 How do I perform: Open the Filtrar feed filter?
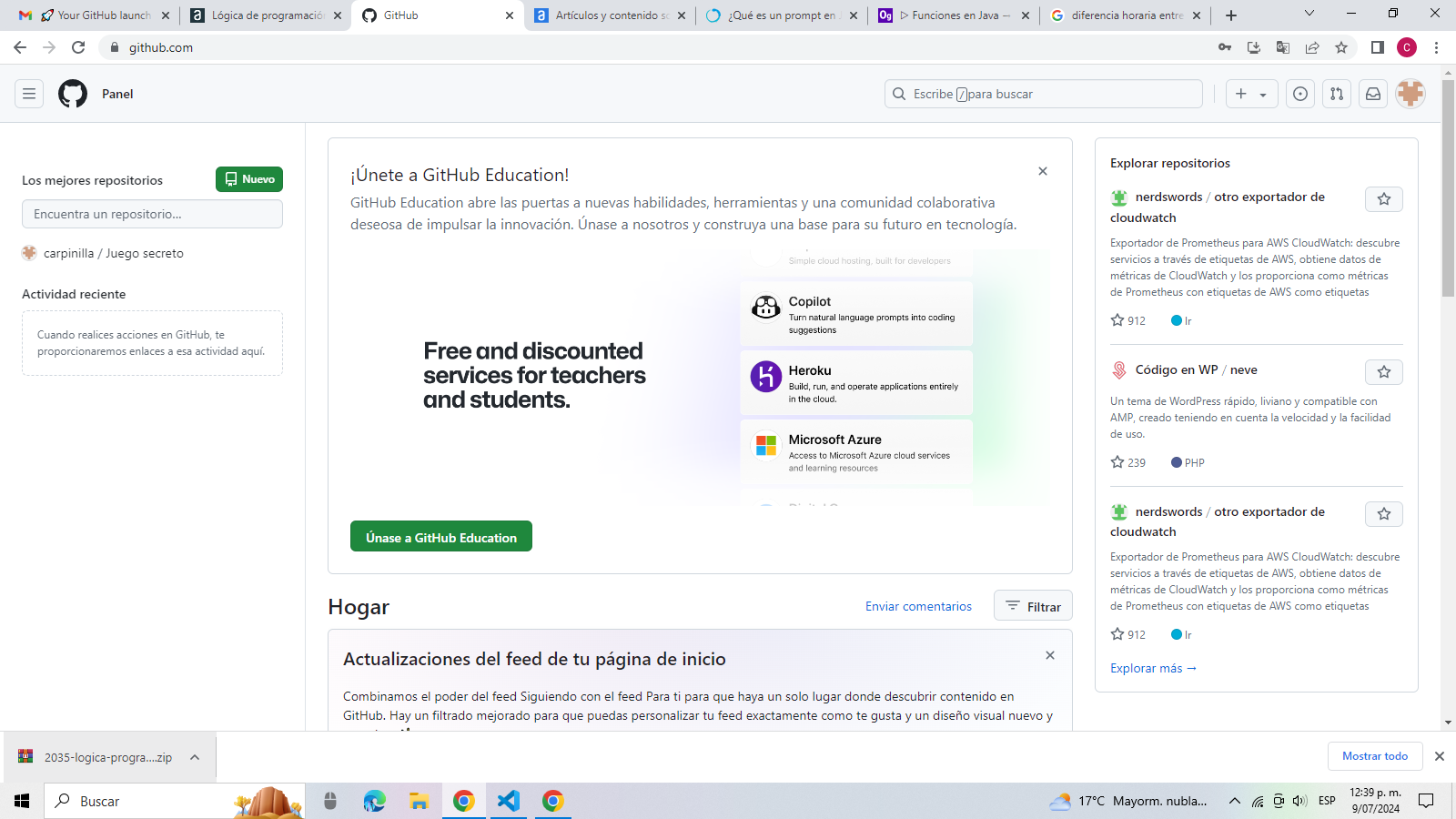pos(1033,606)
